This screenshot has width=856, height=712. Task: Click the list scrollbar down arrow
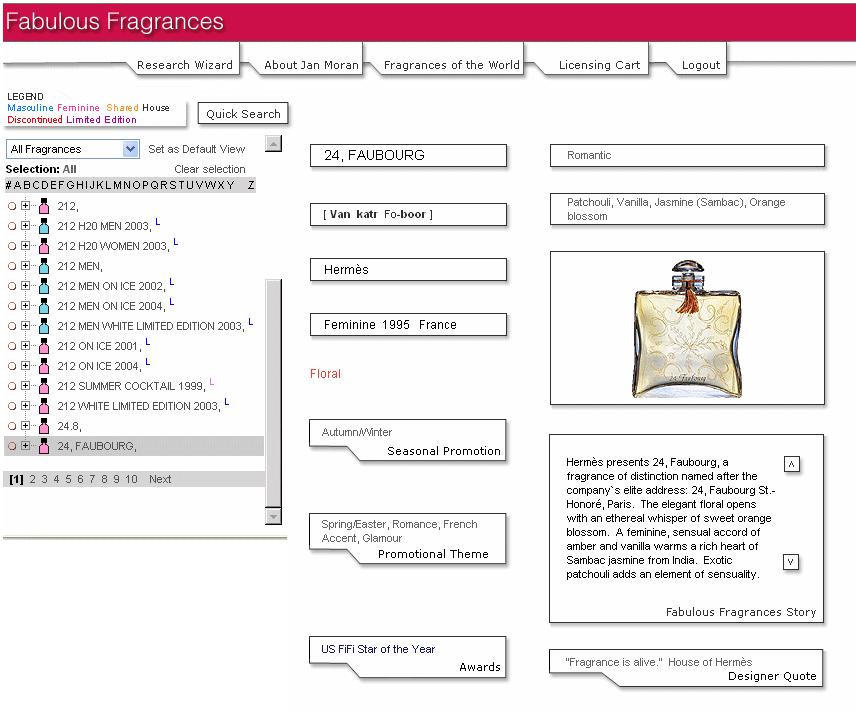[x=273, y=516]
